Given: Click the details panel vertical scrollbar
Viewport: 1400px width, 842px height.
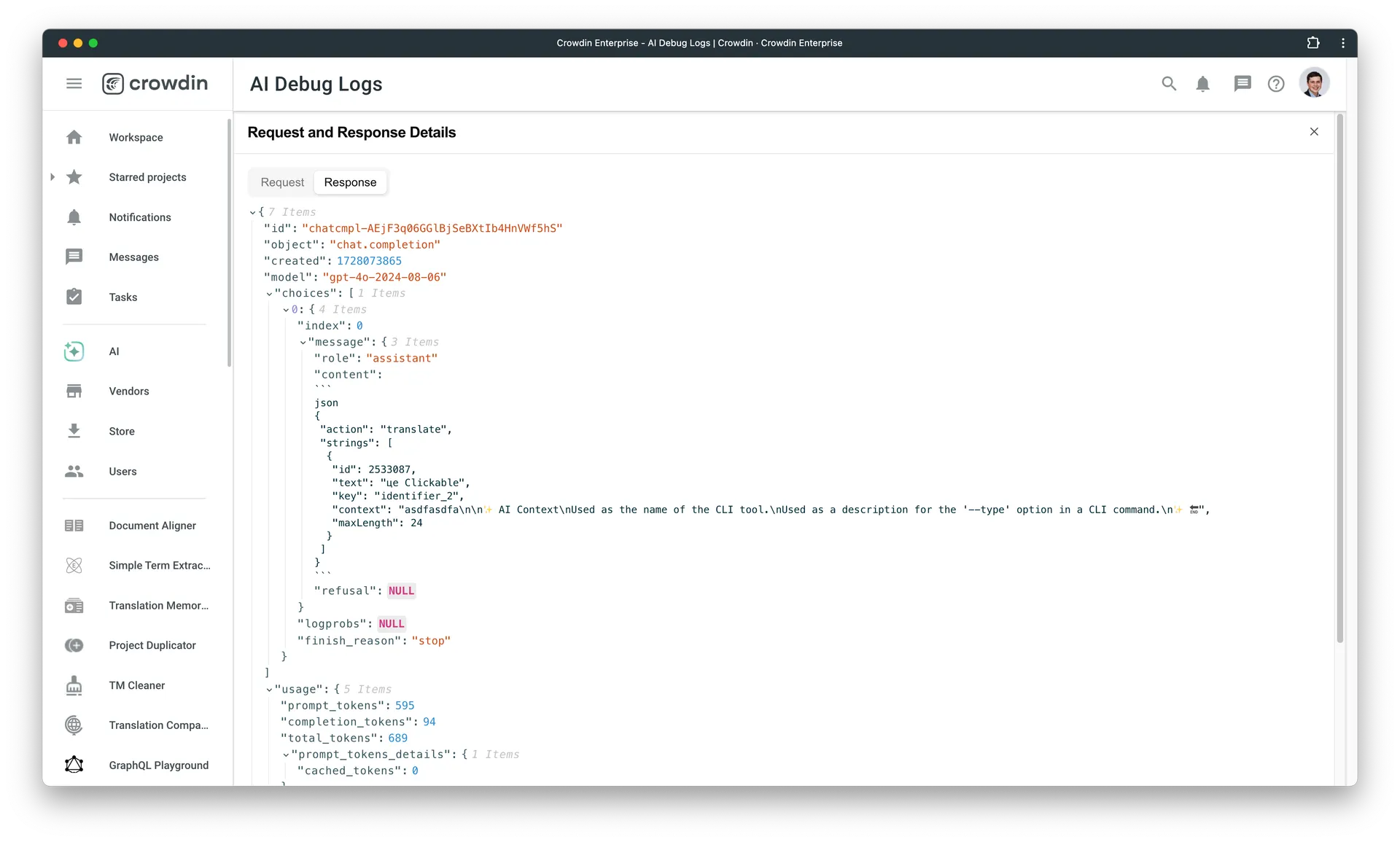Looking at the screenshot, I should 1339,378.
